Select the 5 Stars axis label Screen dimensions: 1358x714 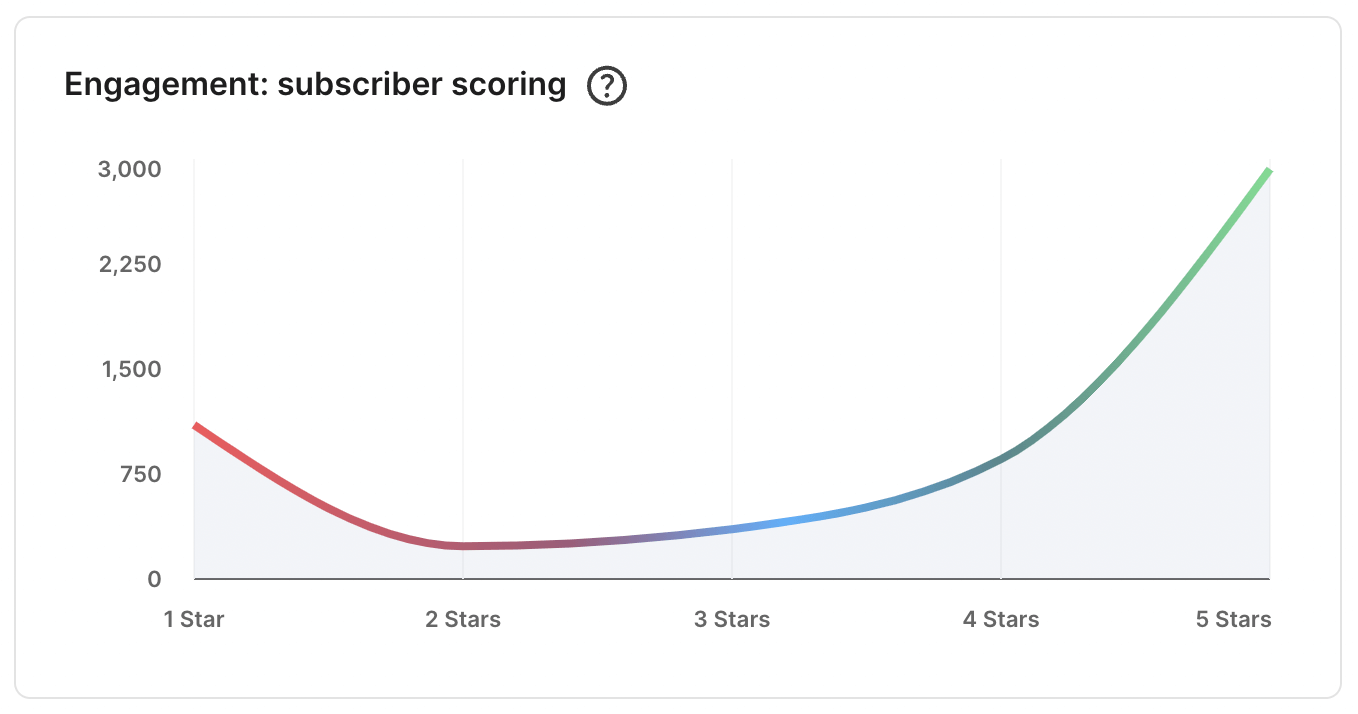pyautogui.click(x=1234, y=620)
